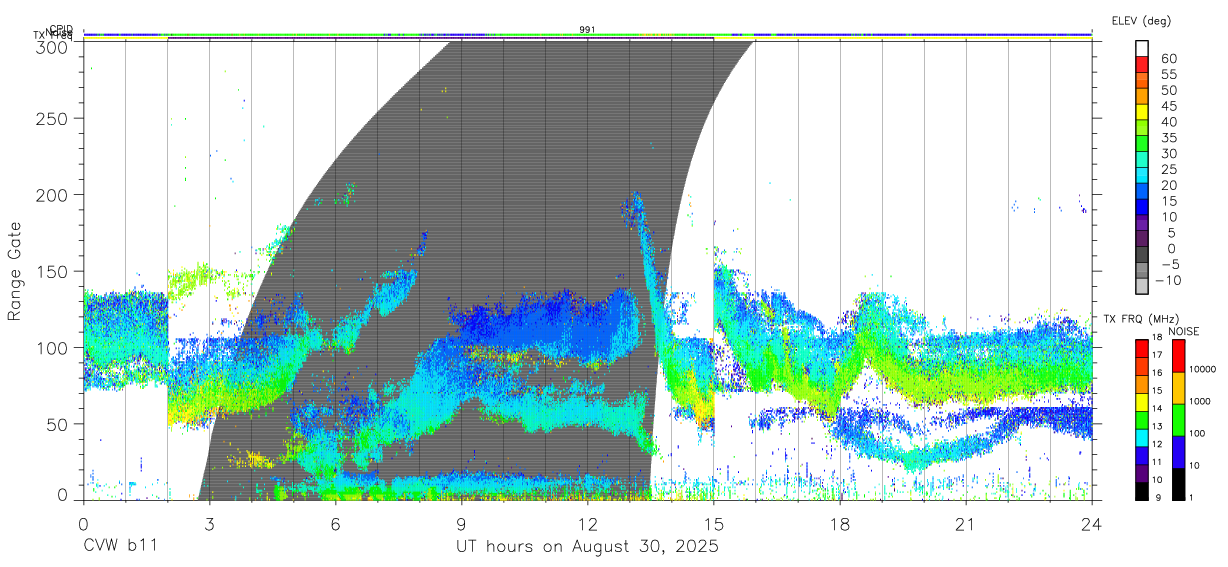The width and height of the screenshot is (1228, 567).
Task: Click the x-axis tick label '15'
Action: 714,523
